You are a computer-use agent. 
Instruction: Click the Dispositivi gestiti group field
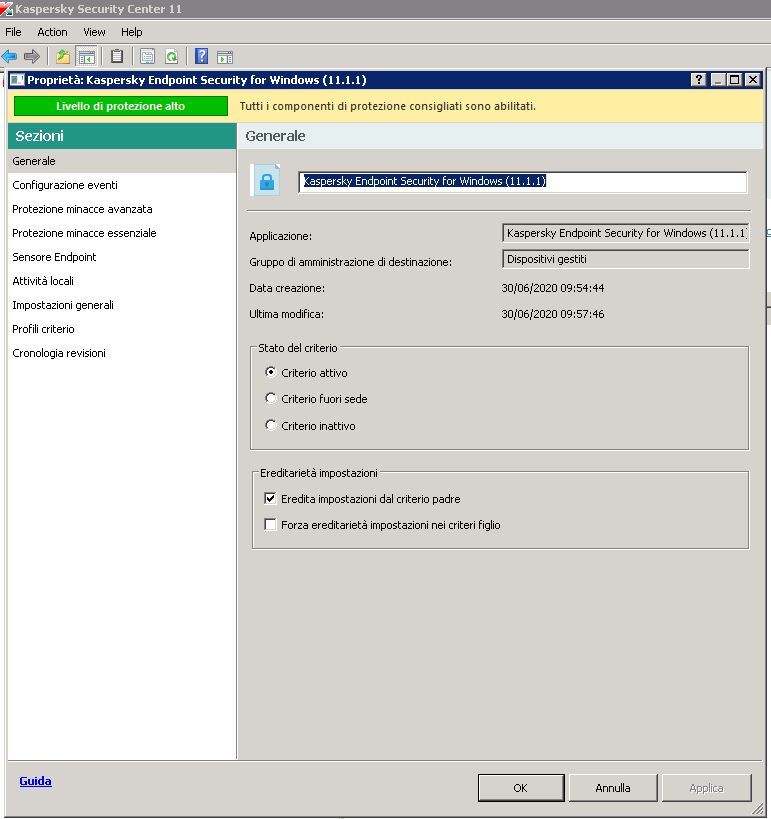point(625,259)
